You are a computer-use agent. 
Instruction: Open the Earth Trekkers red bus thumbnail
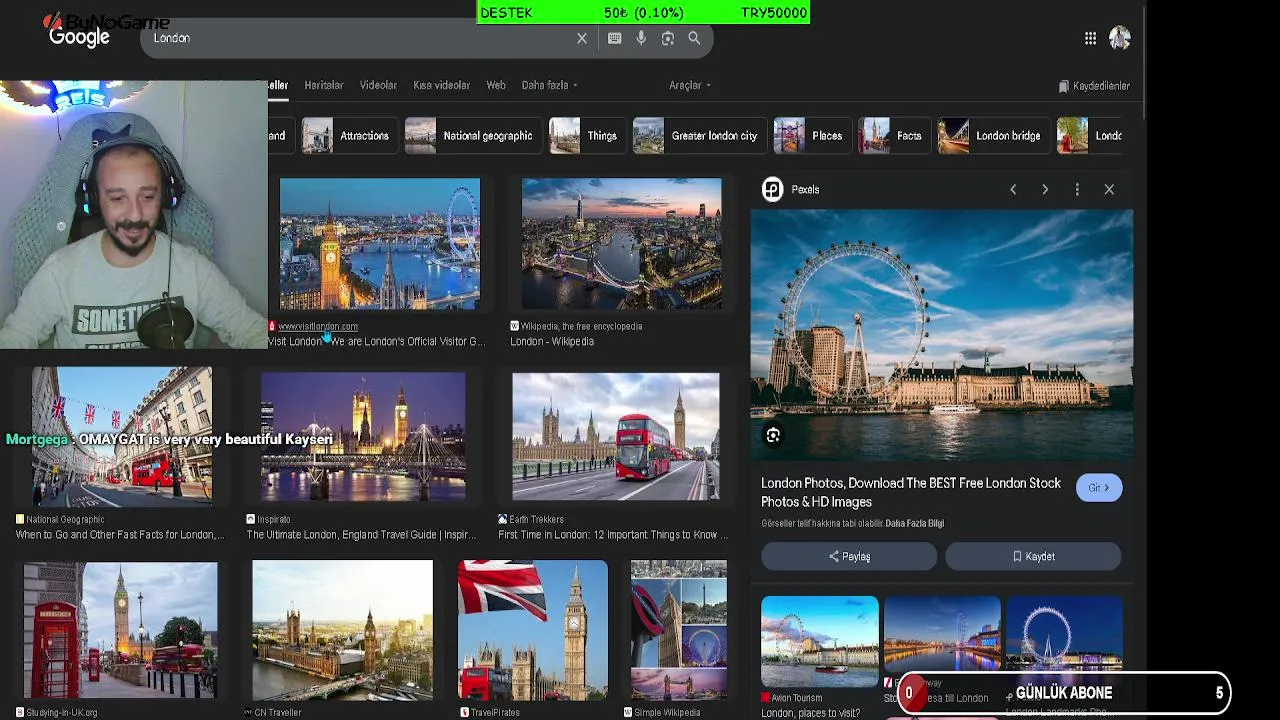pyautogui.click(x=615, y=436)
